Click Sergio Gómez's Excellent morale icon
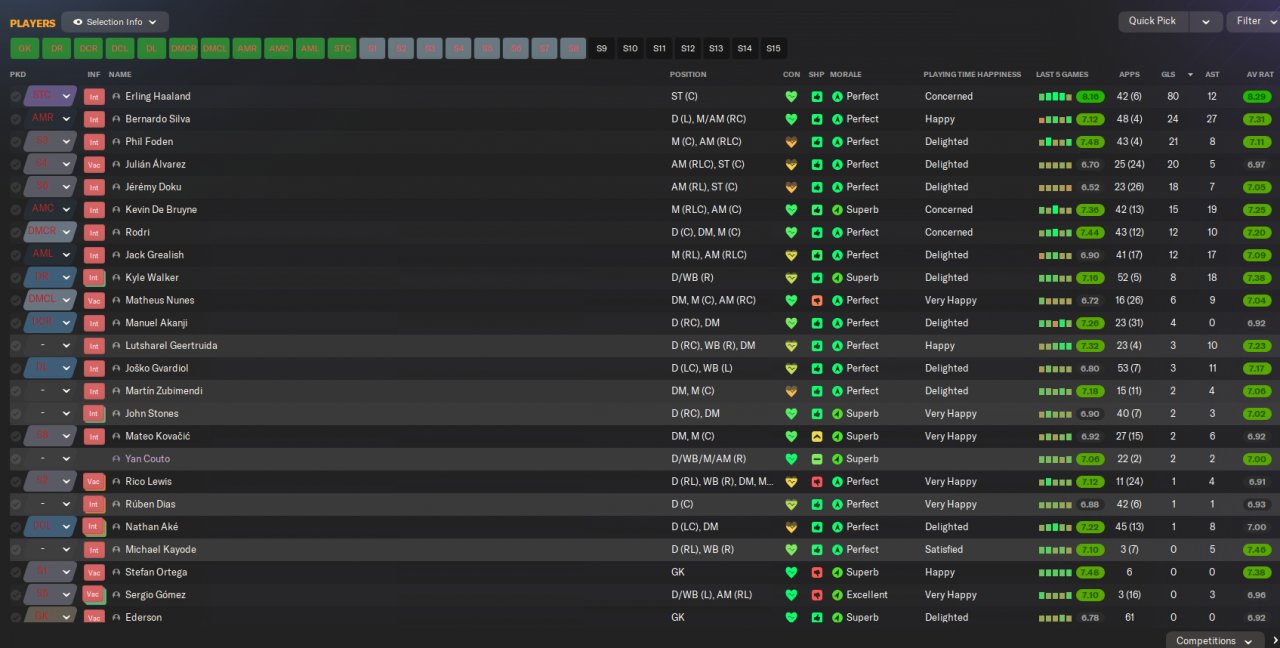Viewport: 1280px width, 648px height. (x=837, y=595)
